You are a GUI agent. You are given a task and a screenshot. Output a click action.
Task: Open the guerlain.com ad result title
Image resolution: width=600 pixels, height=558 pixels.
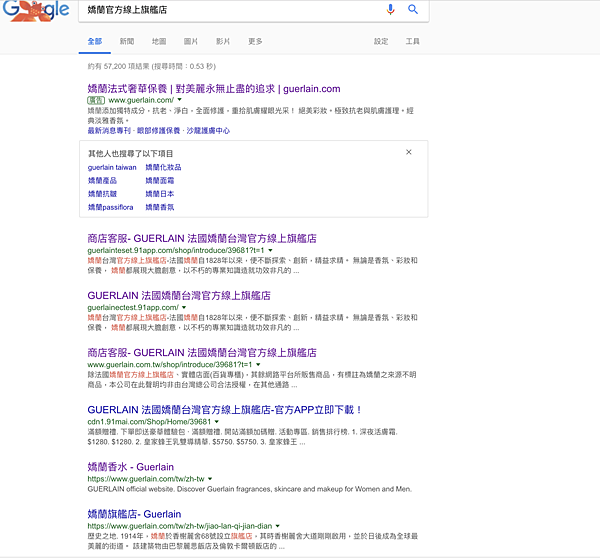[214, 89]
